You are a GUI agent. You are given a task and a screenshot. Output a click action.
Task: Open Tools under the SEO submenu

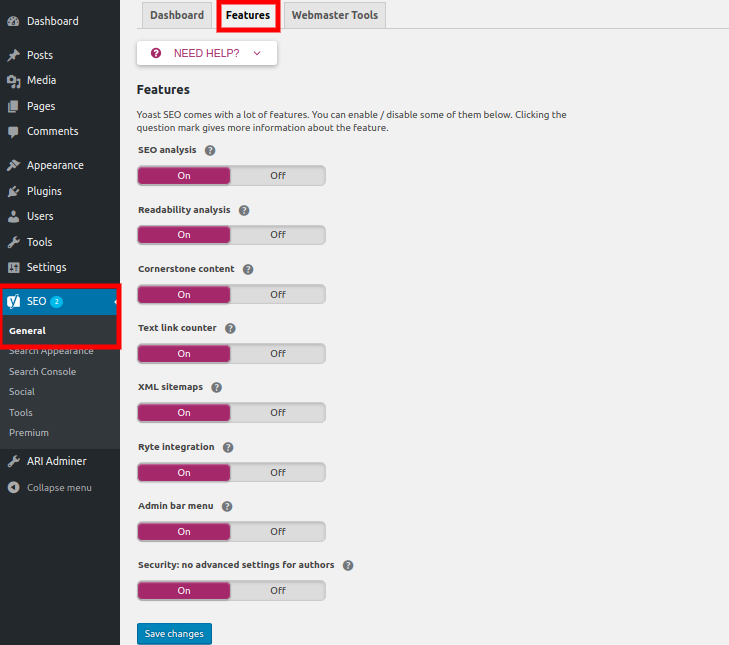(x=21, y=412)
